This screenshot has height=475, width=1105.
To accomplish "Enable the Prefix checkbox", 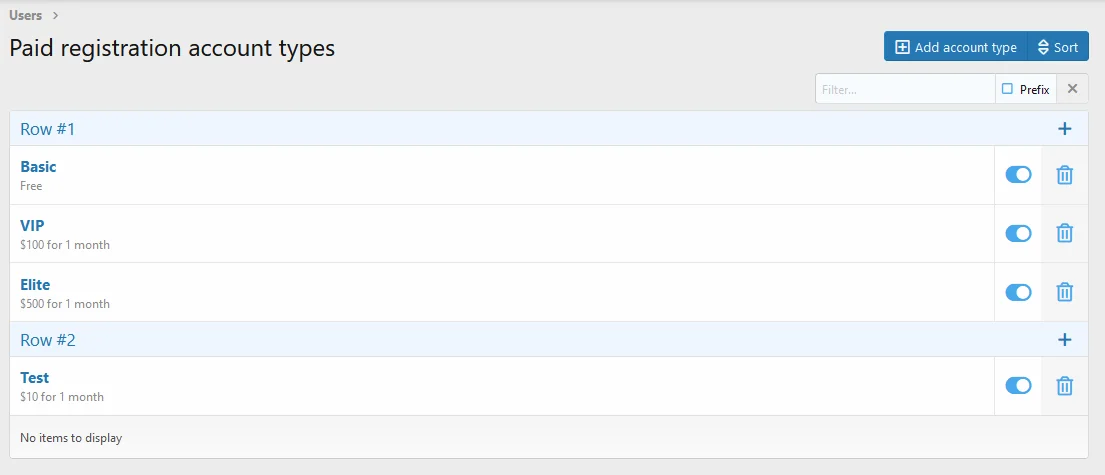I will click(1008, 89).
